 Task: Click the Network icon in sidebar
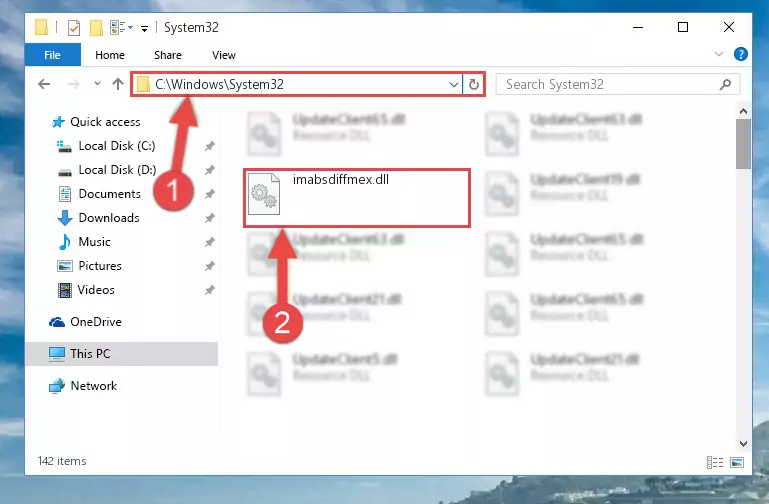[x=57, y=386]
